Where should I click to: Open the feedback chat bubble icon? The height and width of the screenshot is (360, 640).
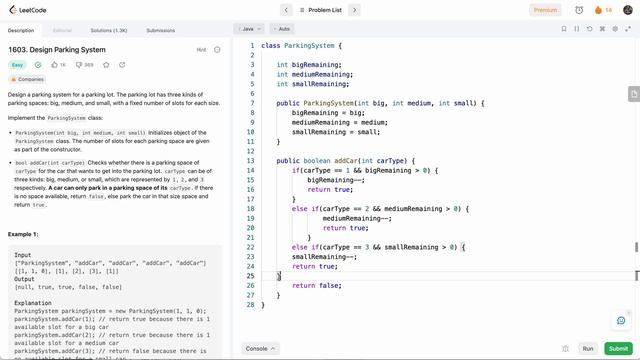pyautogui.click(x=621, y=320)
